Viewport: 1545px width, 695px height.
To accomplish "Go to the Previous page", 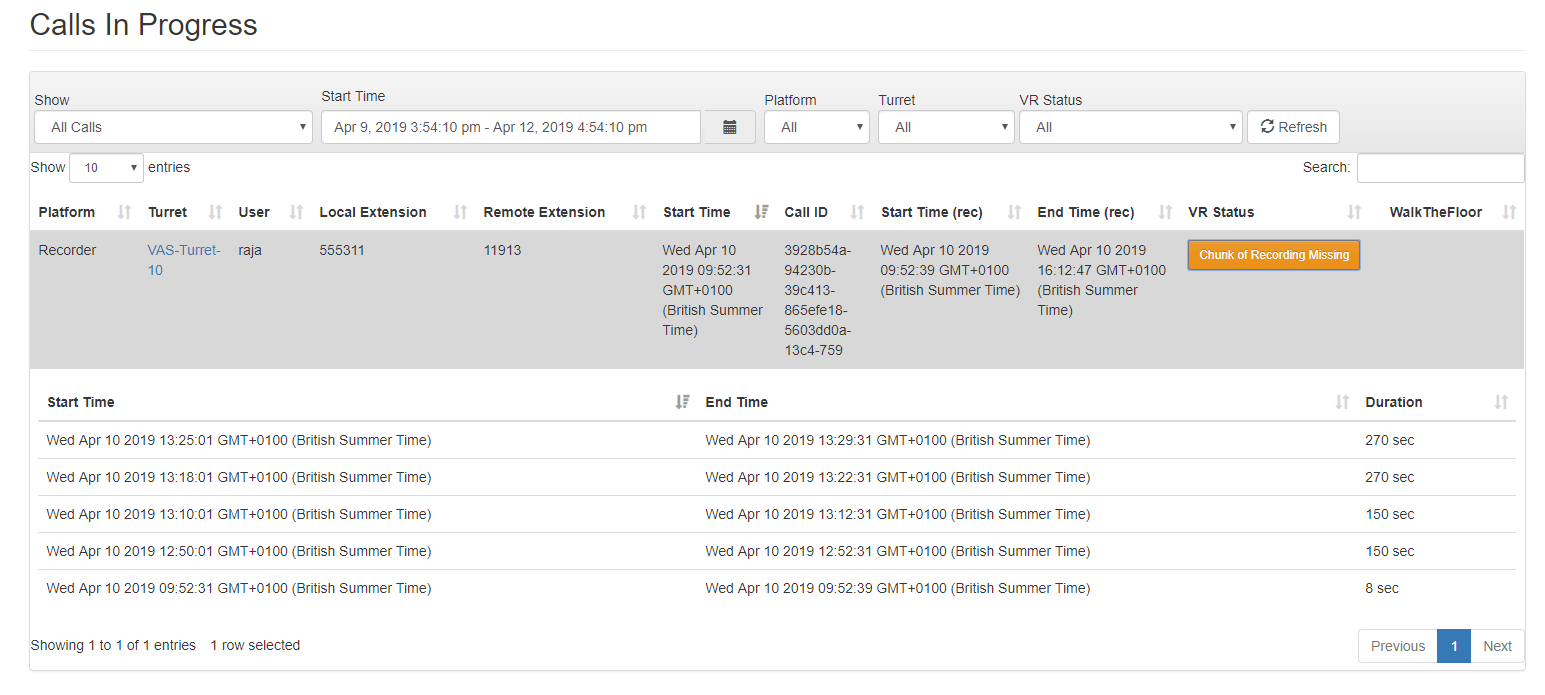I will [x=1397, y=646].
